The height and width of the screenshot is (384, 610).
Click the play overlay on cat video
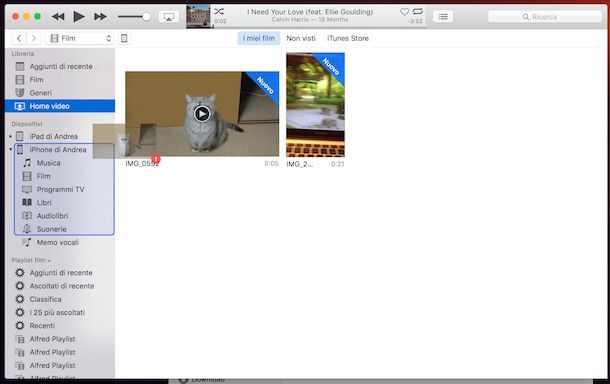(202, 114)
